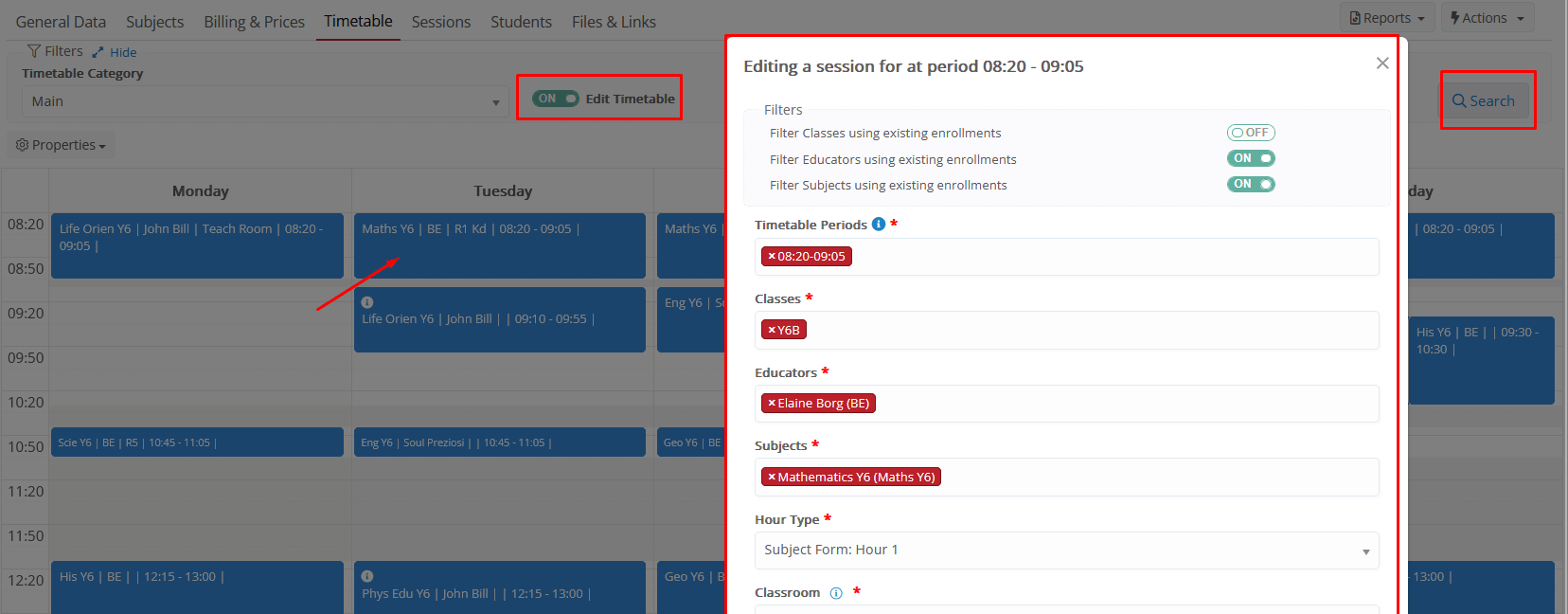
Task: Click the info icon next to Classroom
Action: pos(836,593)
